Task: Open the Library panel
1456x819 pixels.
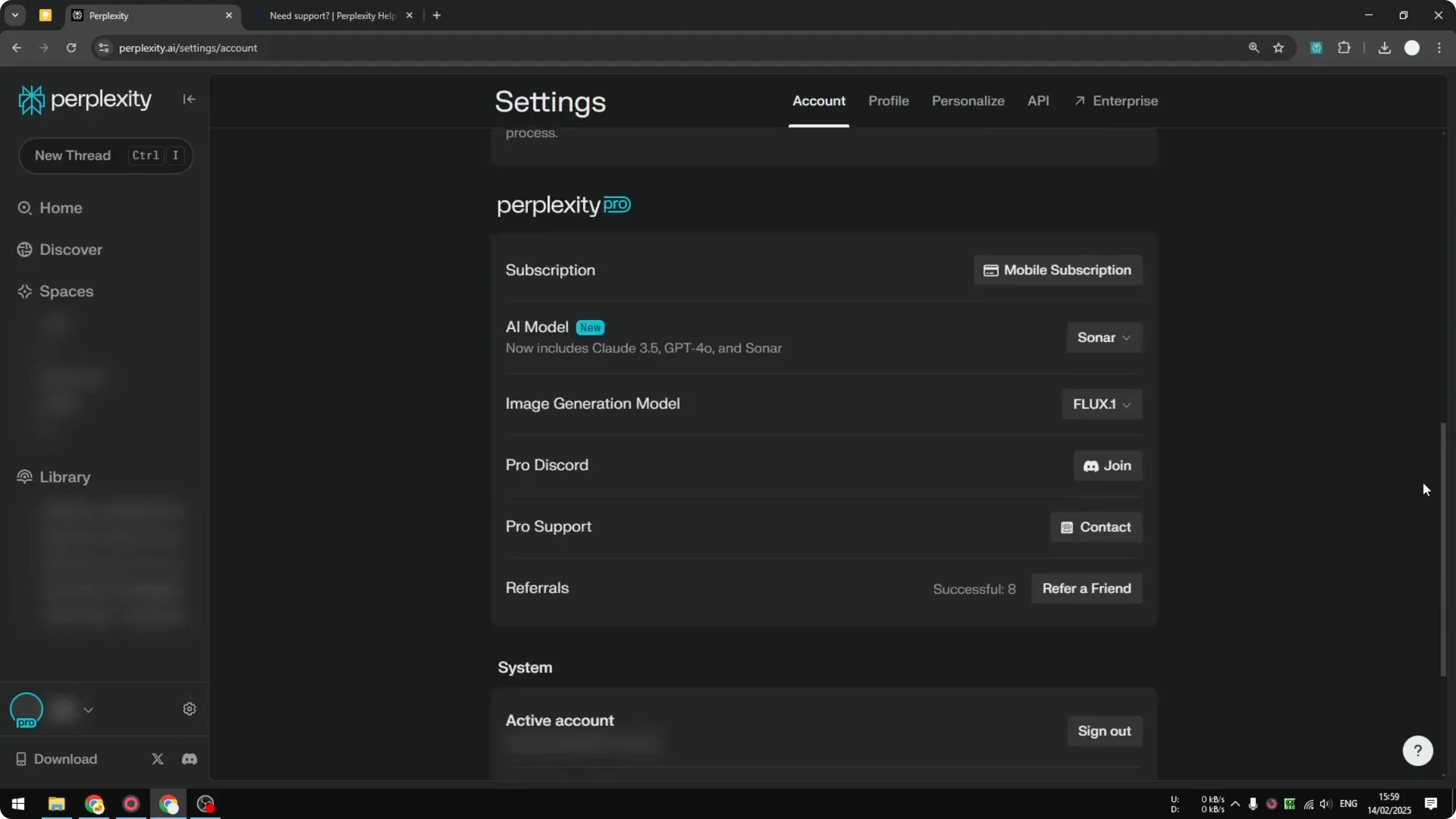Action: [64, 477]
